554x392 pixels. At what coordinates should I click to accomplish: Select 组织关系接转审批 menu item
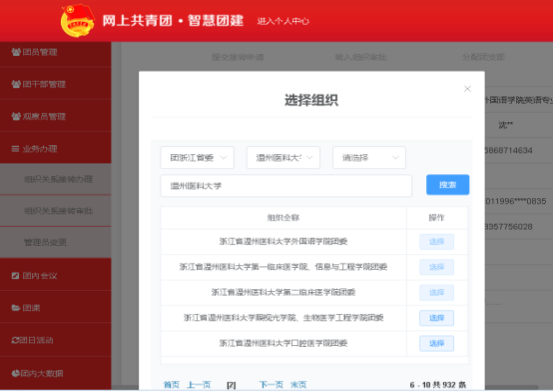[58, 211]
